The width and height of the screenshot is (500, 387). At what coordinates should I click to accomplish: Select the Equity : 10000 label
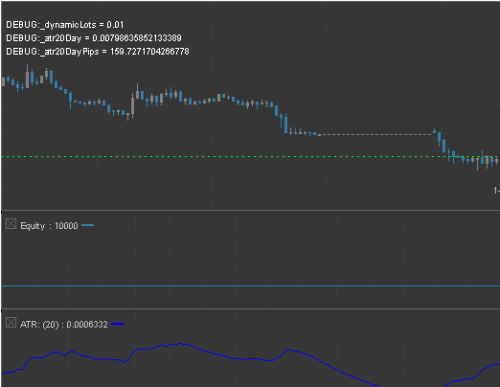(49, 226)
